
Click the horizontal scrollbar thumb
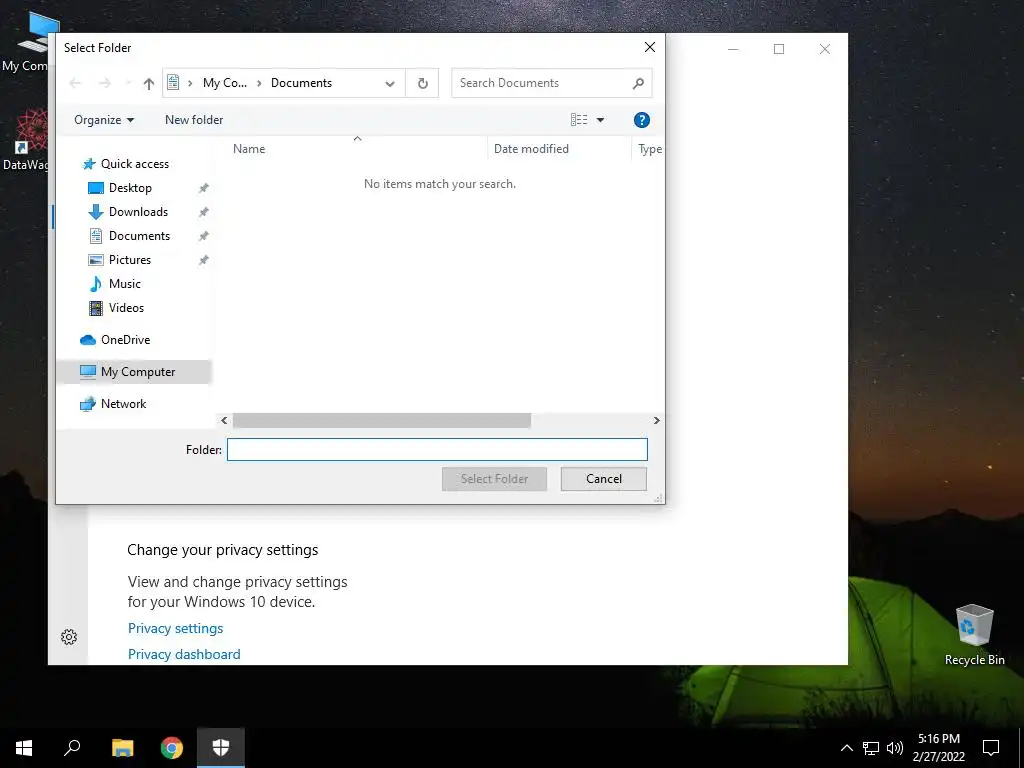coord(381,421)
